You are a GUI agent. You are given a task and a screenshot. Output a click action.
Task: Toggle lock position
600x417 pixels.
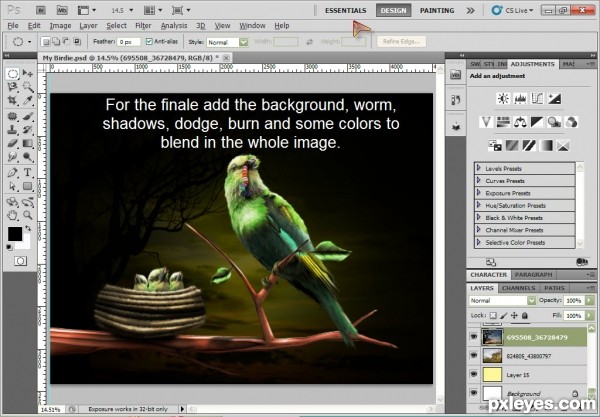[514, 315]
